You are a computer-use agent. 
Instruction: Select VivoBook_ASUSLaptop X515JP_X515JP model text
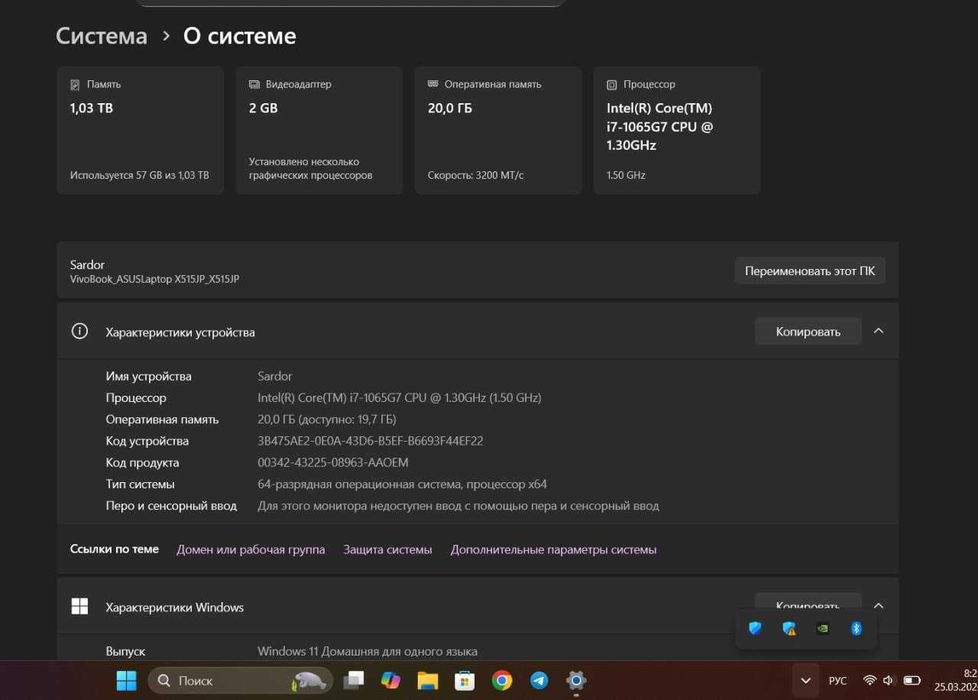(x=155, y=279)
